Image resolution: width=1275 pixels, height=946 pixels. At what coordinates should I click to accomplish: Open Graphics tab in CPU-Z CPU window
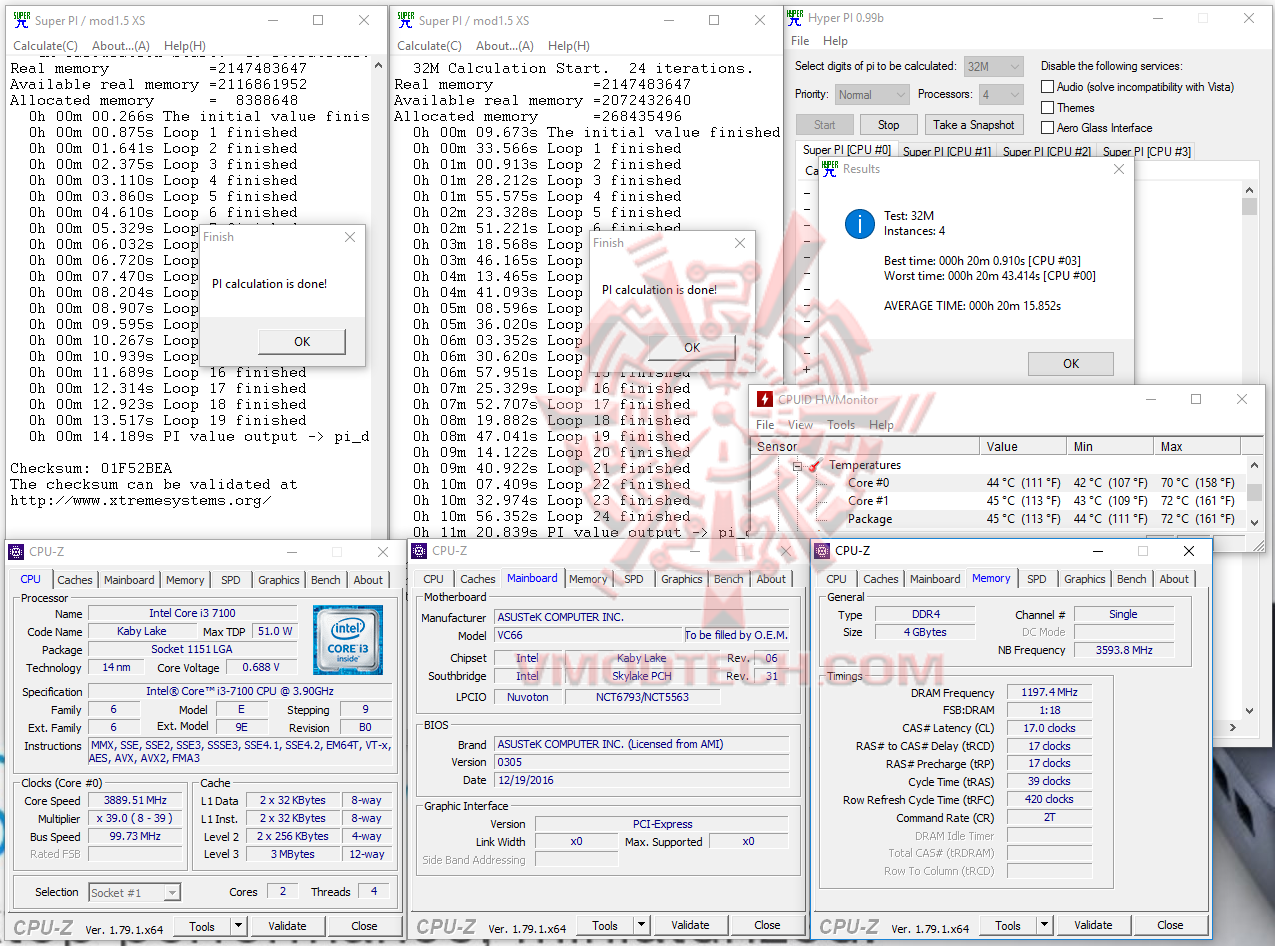tap(279, 580)
